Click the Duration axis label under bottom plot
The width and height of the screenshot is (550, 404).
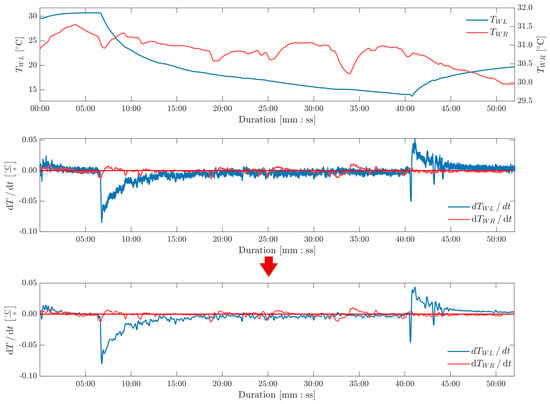(x=277, y=395)
